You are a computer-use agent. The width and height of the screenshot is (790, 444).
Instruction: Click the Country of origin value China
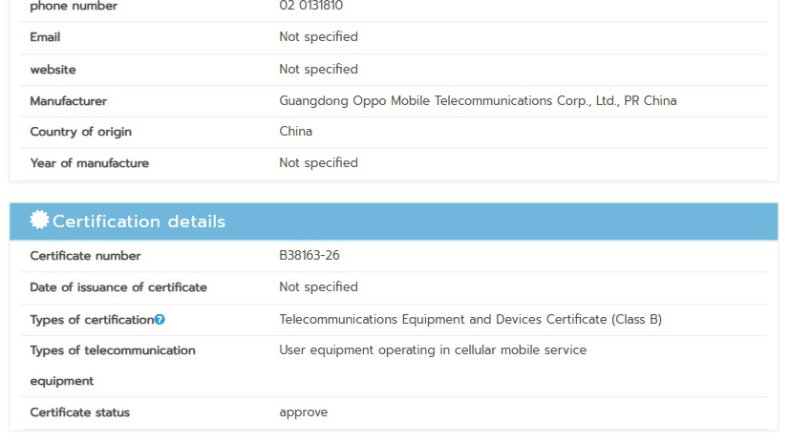click(295, 132)
